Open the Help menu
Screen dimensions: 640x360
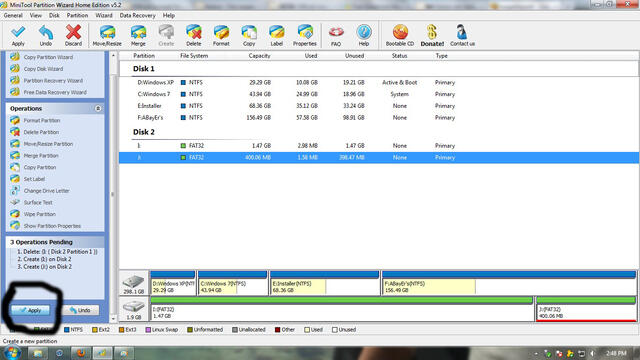click(169, 16)
